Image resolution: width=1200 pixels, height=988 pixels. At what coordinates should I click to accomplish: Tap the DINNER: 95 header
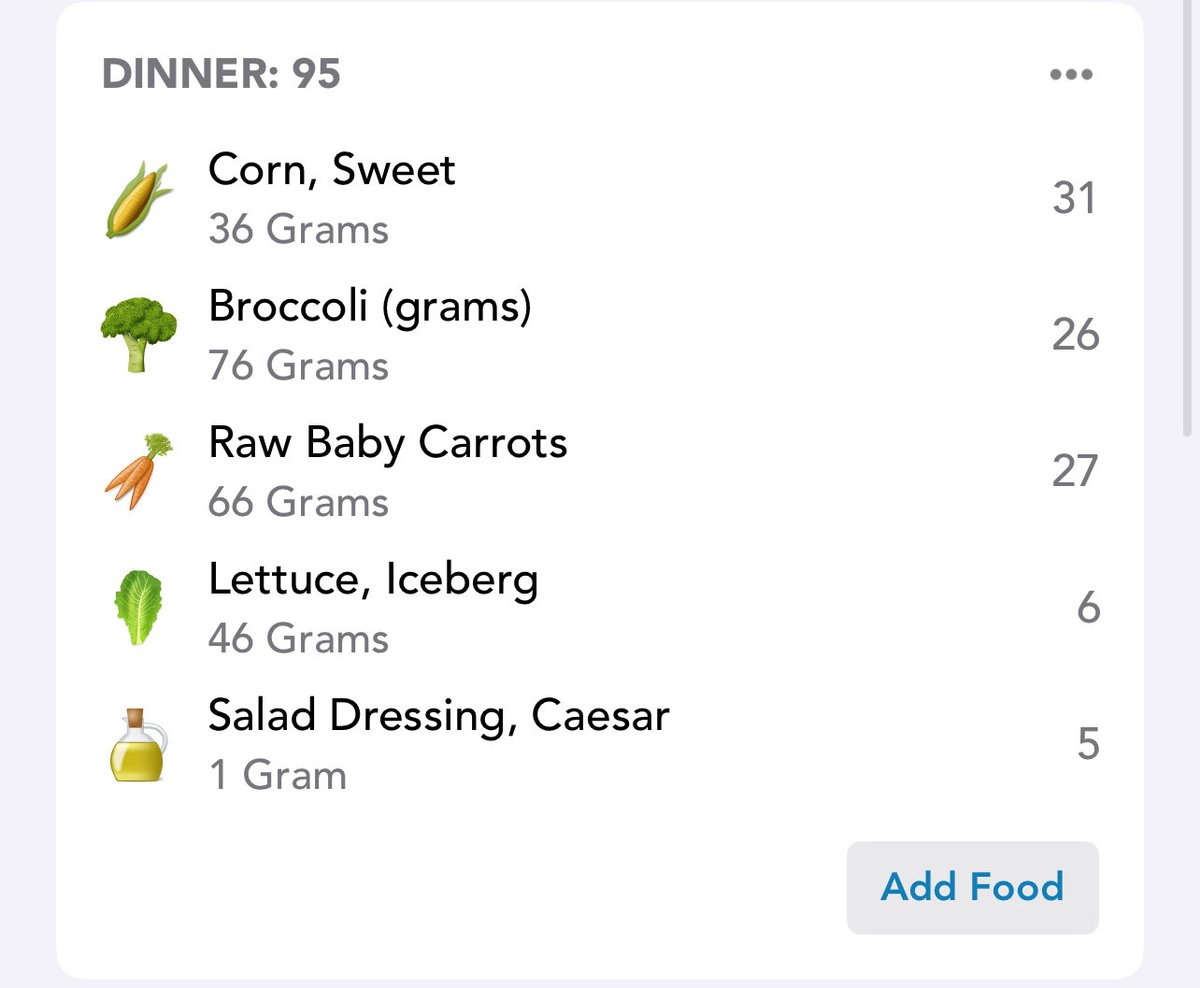click(x=221, y=74)
